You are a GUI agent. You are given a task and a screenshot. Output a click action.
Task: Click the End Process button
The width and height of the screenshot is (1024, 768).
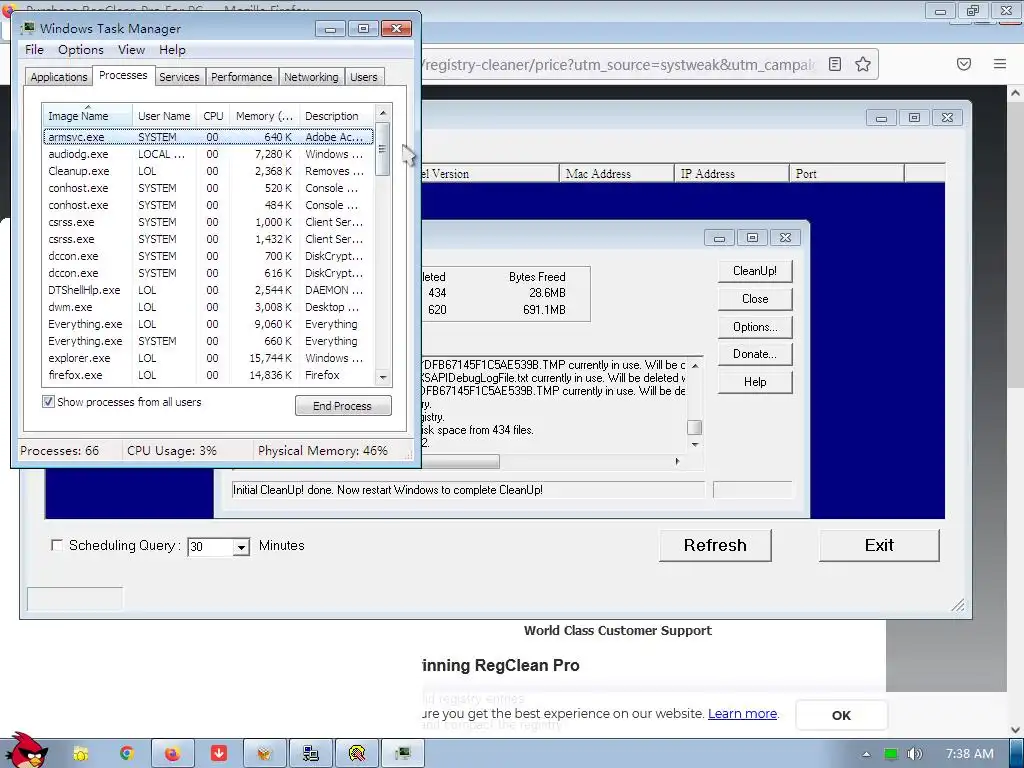[x=343, y=406]
